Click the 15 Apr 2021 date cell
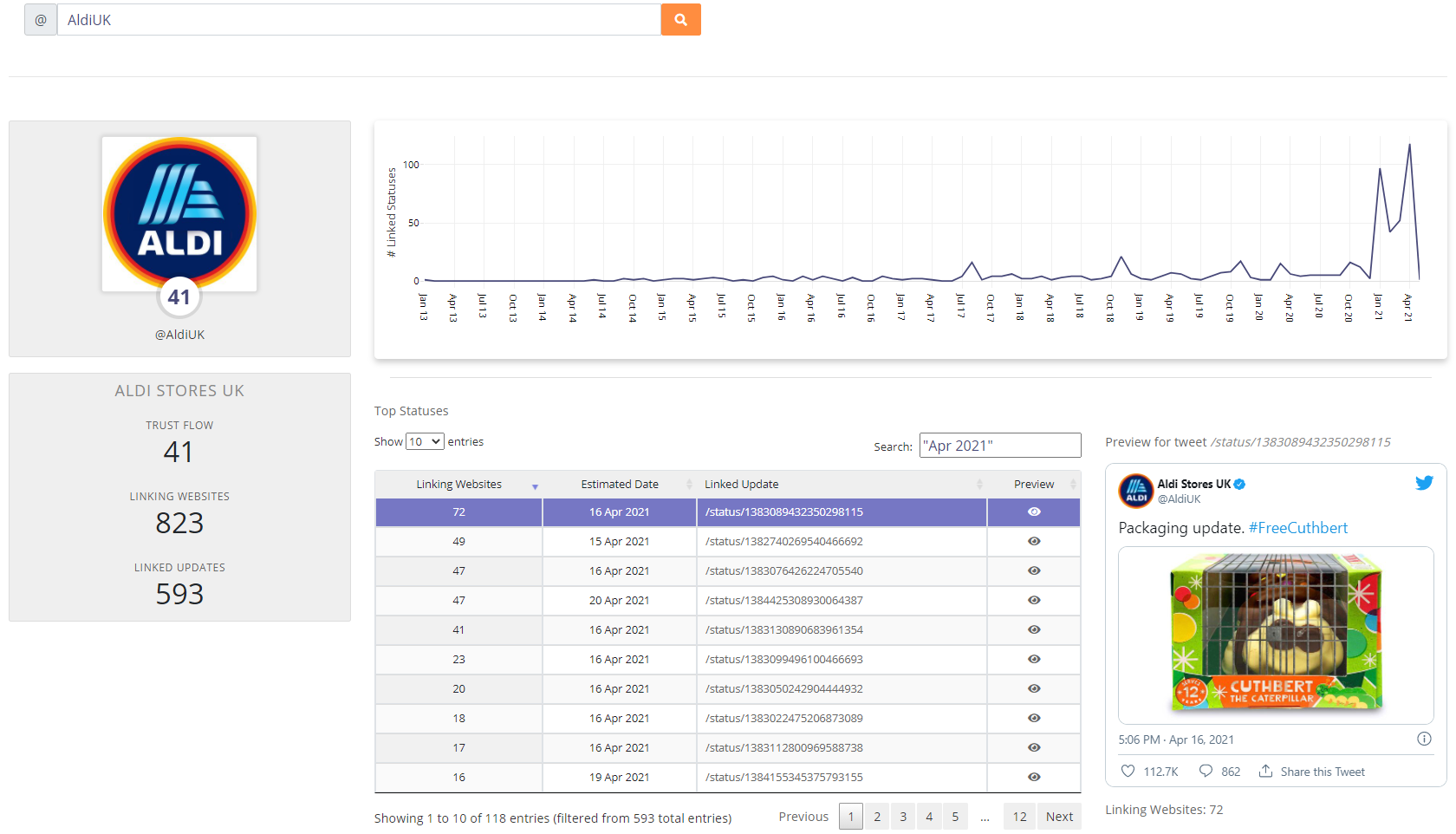 click(x=620, y=541)
